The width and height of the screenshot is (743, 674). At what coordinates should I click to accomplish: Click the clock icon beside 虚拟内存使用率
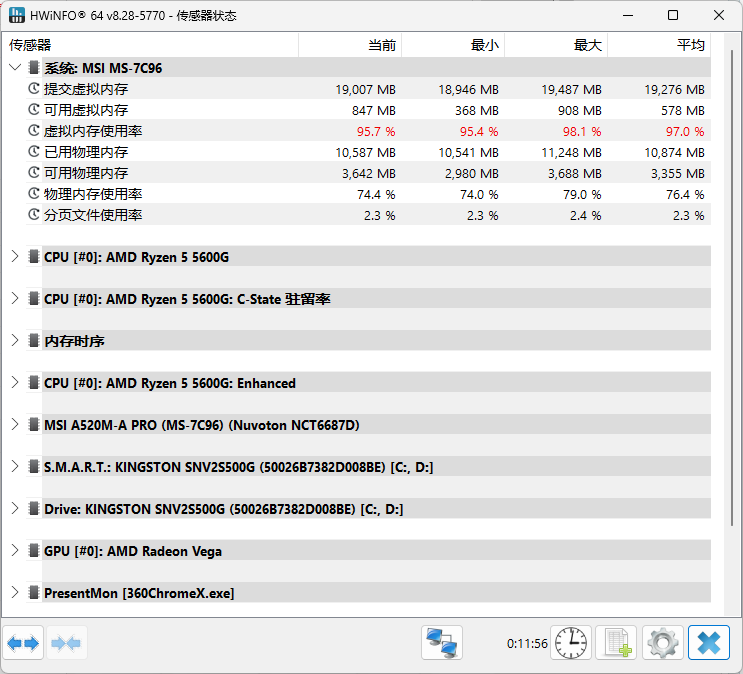[x=34, y=130]
